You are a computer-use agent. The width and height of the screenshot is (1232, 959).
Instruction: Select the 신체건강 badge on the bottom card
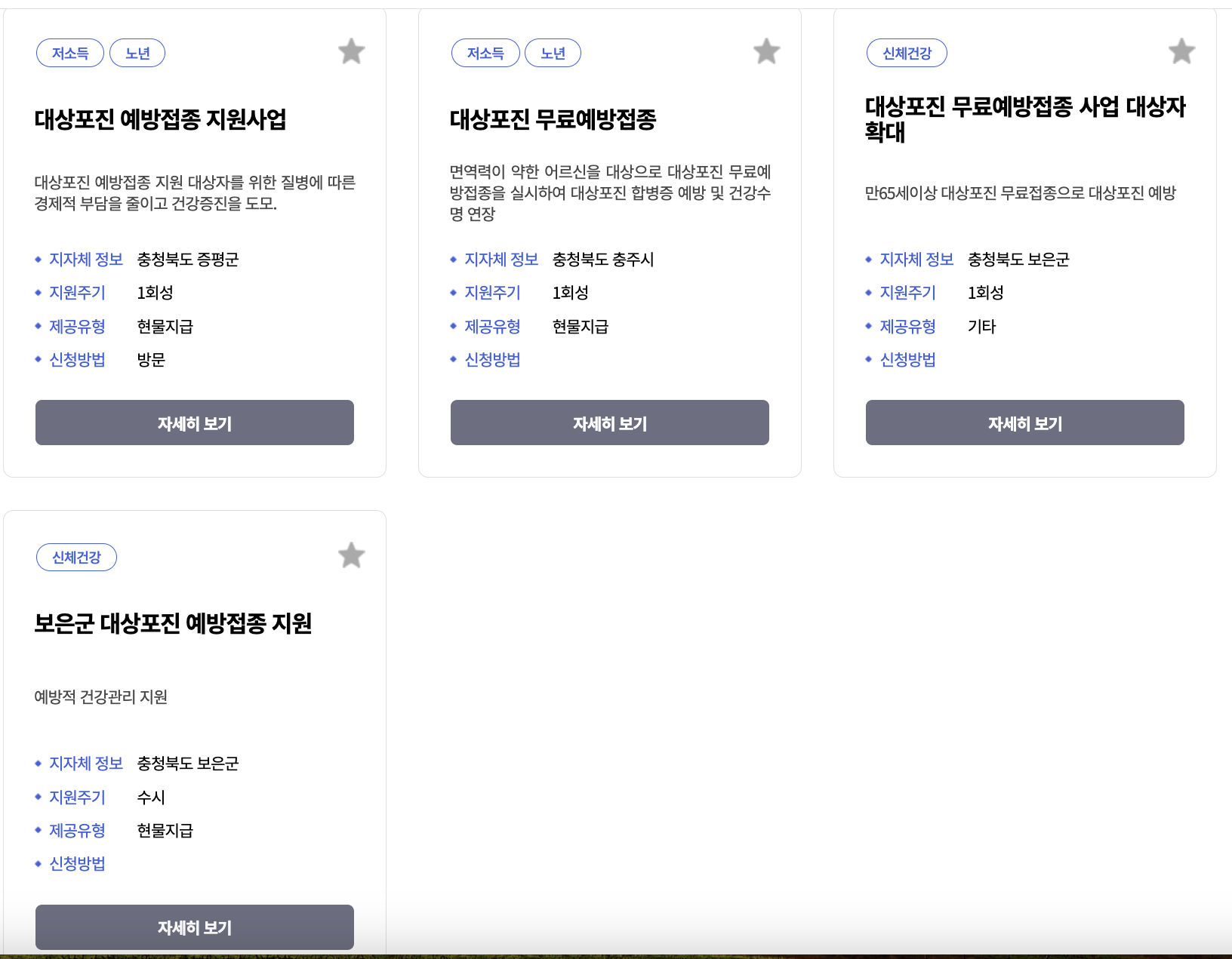(76, 557)
